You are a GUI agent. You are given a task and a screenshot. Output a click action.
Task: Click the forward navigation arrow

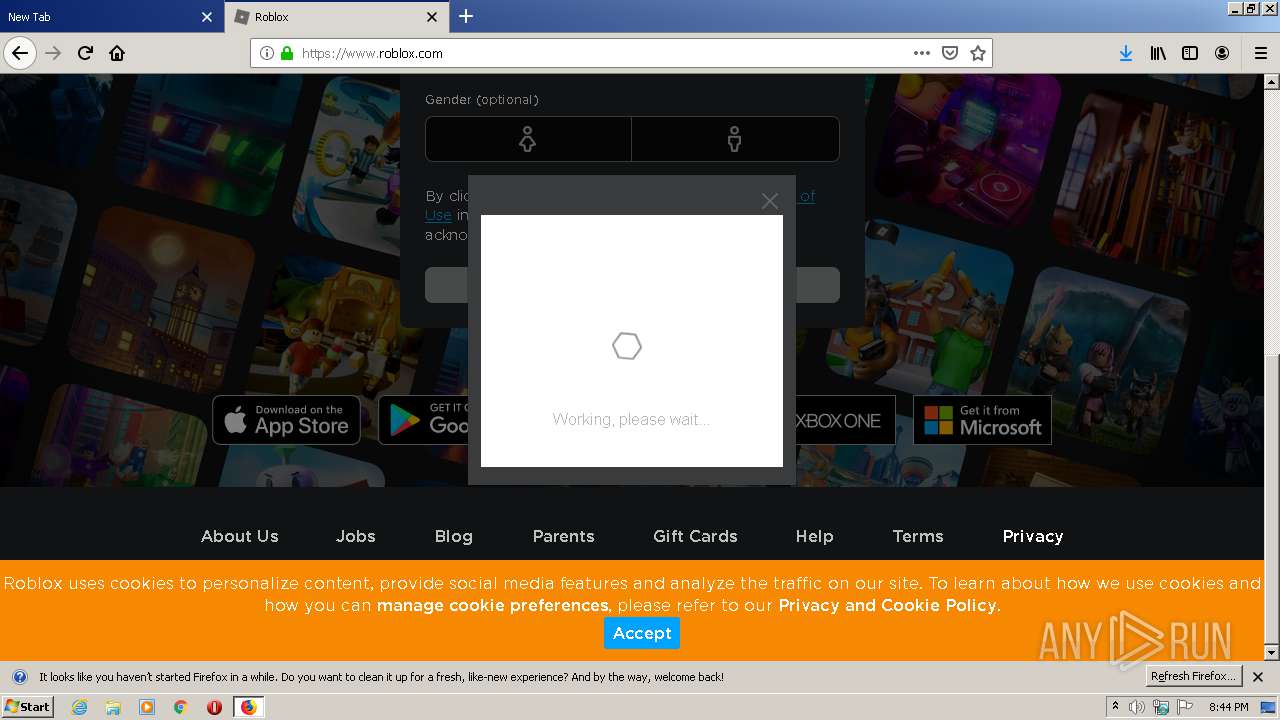(x=54, y=53)
